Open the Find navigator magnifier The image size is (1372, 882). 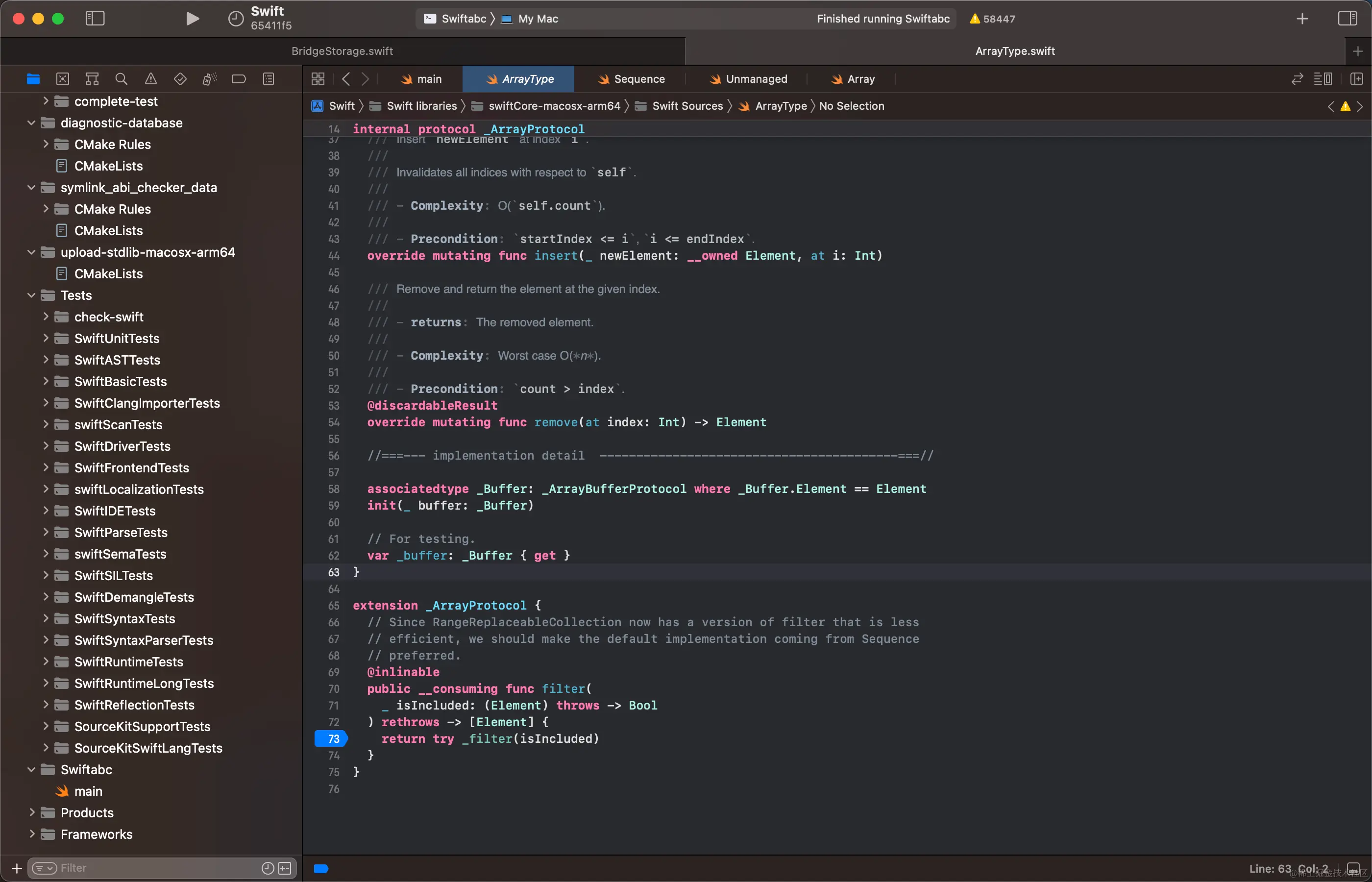(122, 79)
